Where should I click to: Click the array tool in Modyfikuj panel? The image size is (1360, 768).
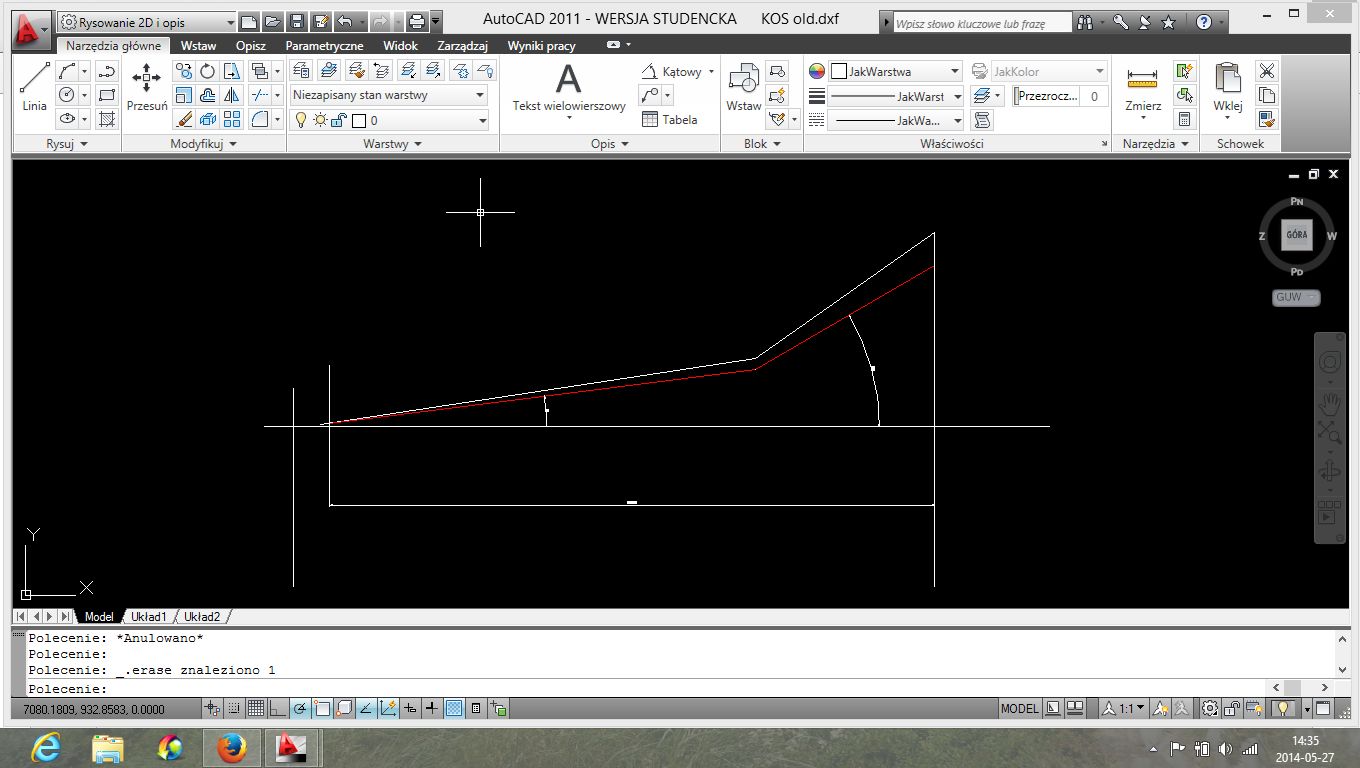[x=232, y=119]
